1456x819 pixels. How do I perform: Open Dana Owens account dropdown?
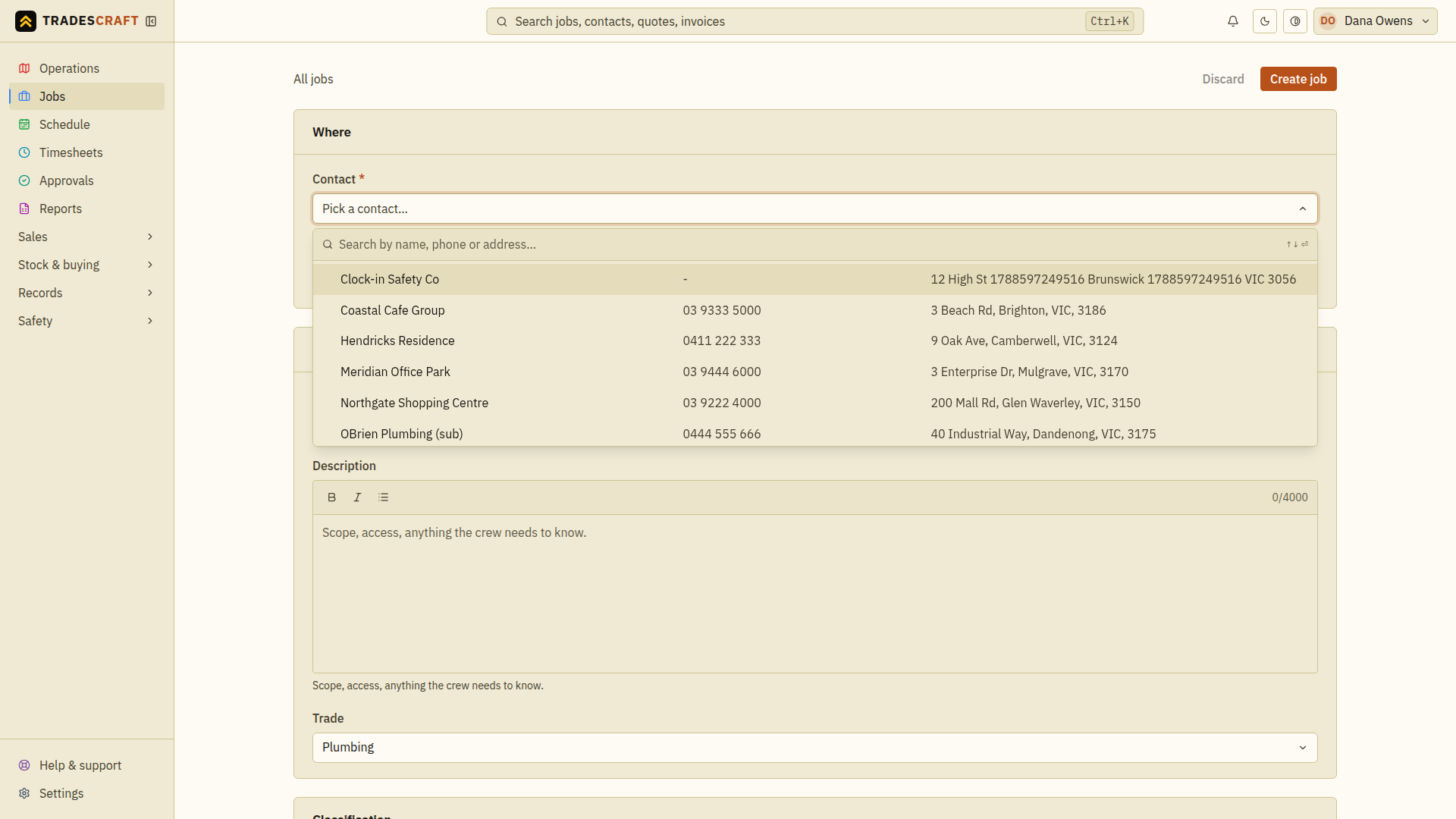1375,21
